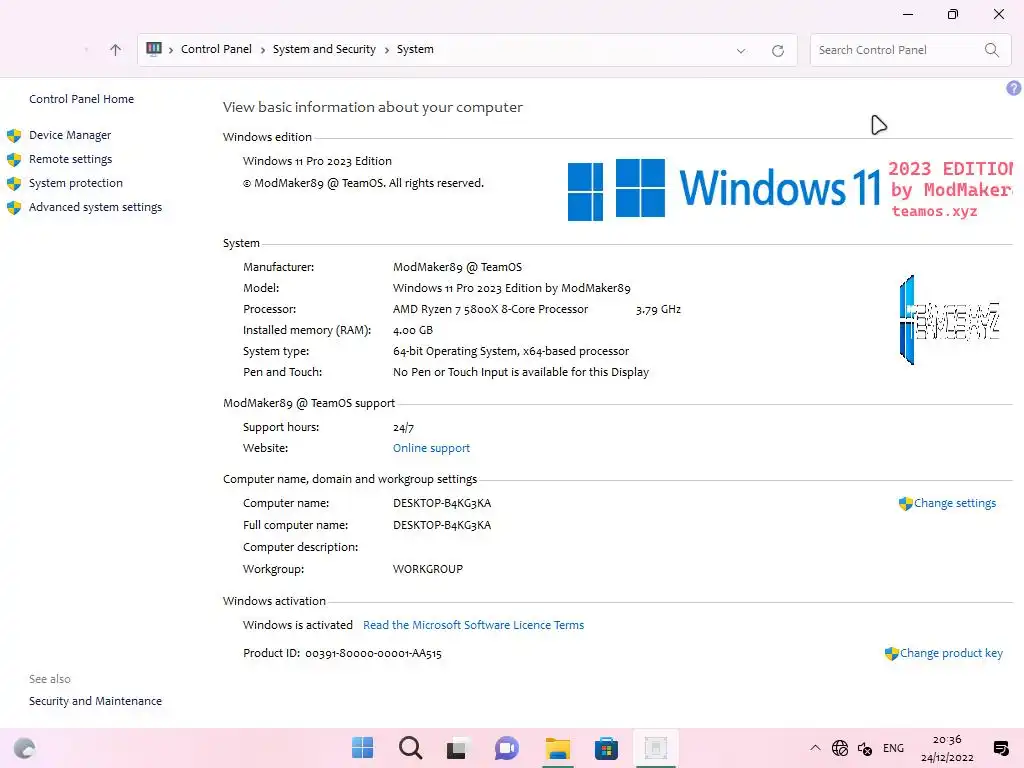Screen dimensions: 1024x768
Task: Click the Control Panel icon in address bar
Action: click(154, 49)
